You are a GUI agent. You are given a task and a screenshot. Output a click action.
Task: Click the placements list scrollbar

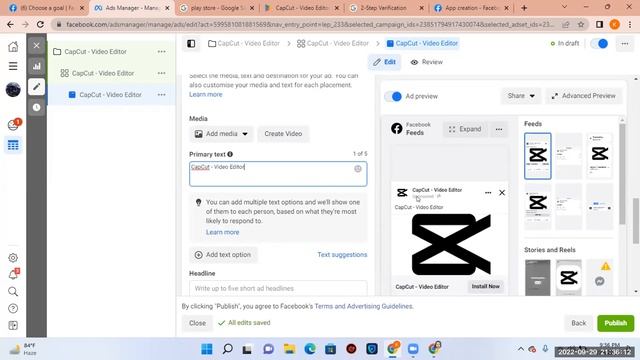point(622,173)
